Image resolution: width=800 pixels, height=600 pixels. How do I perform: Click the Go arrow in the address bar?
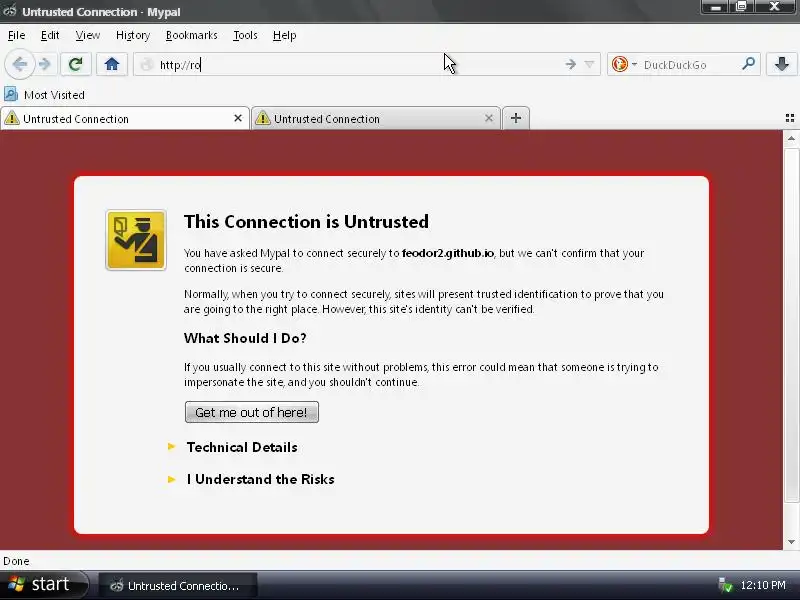pyautogui.click(x=570, y=64)
